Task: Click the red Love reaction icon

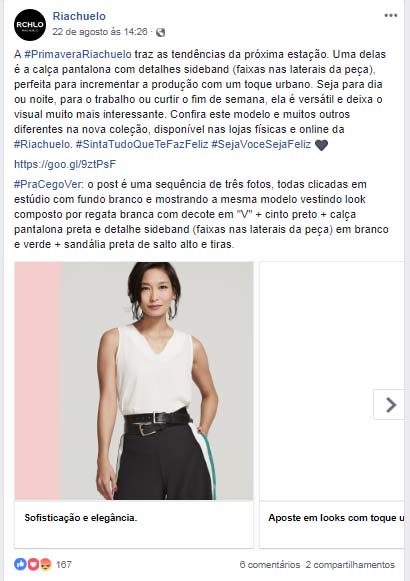Action: pyautogui.click(x=33, y=564)
